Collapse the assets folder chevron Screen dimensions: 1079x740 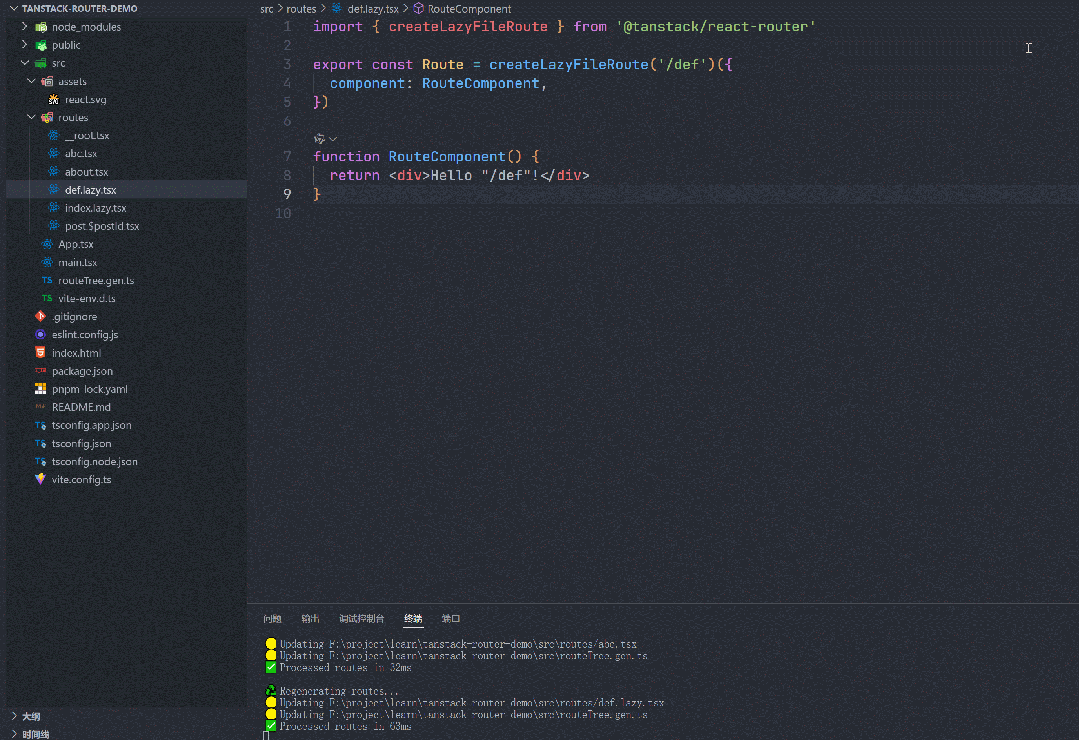click(x=31, y=81)
